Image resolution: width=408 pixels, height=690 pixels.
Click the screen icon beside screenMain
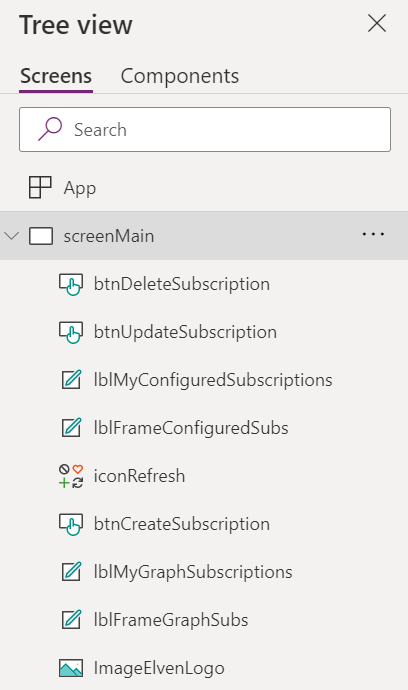[x=41, y=236]
